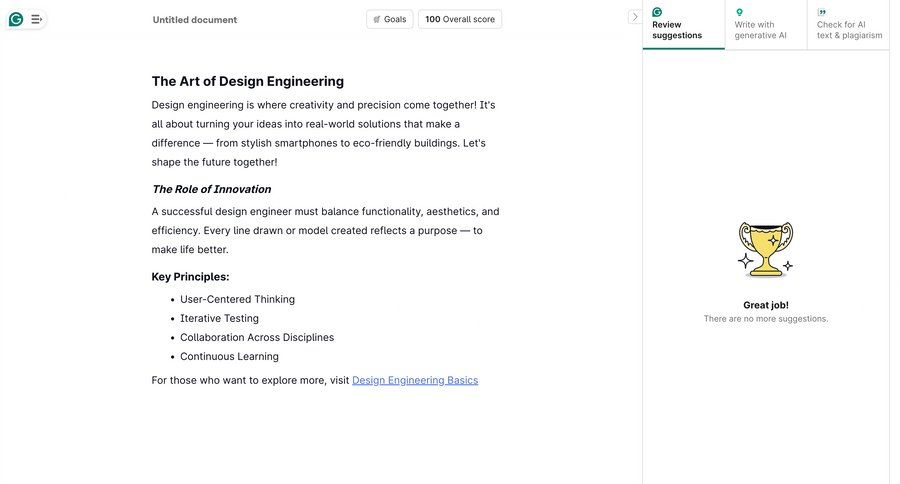This screenshot has width=900, height=484.
Task: Click the quotation mark icon on plagiarism tab
Action: coord(822,12)
